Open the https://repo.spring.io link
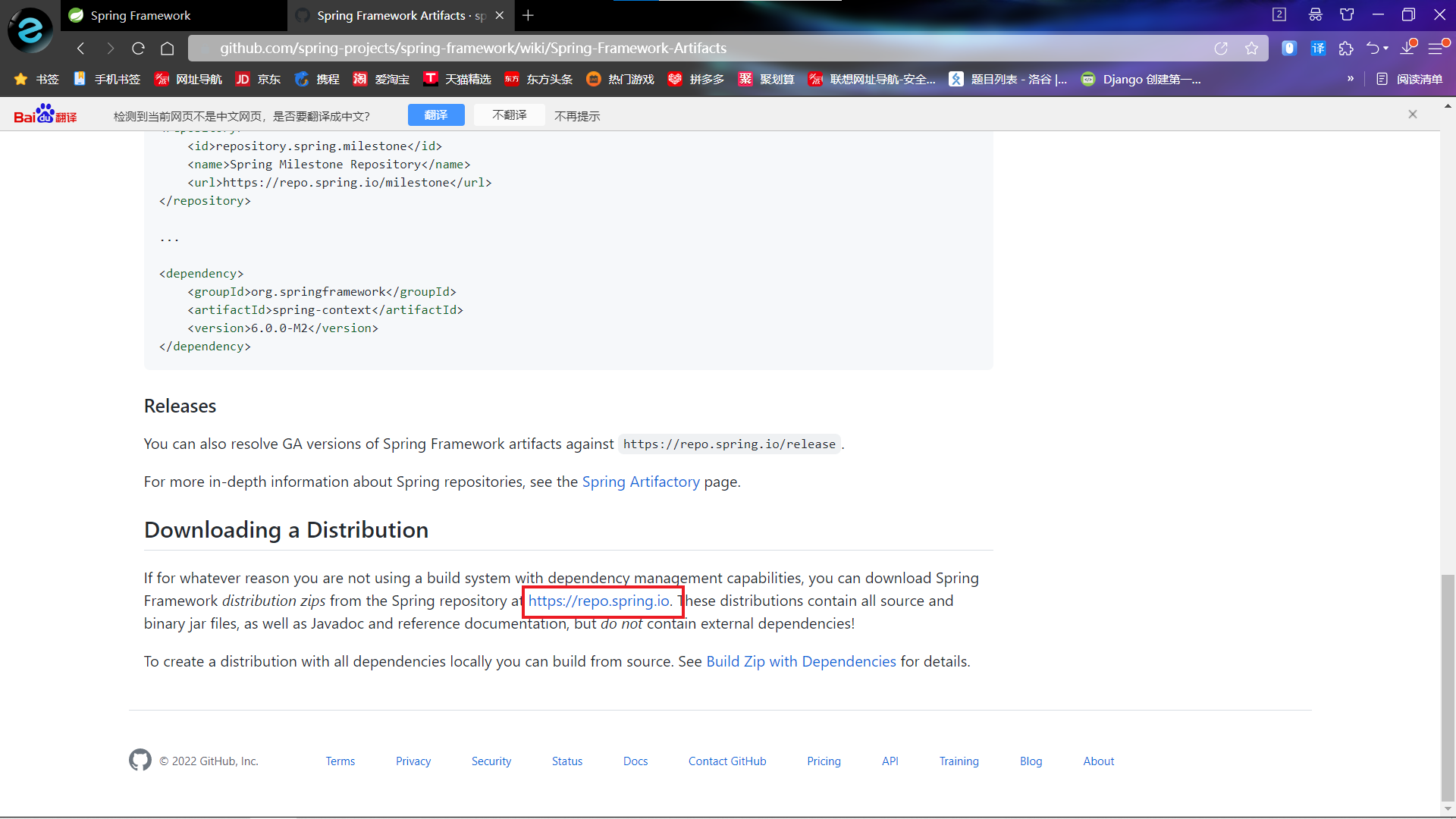Screen dimensions: 1456x819 [599, 601]
